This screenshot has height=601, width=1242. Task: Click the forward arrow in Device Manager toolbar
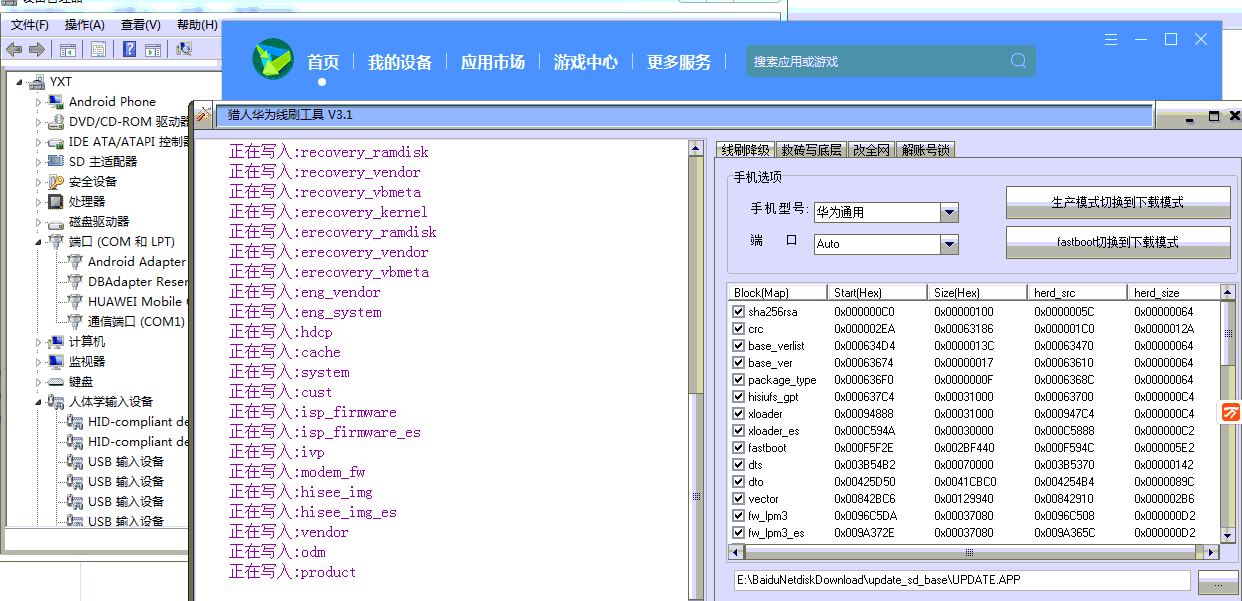click(37, 49)
